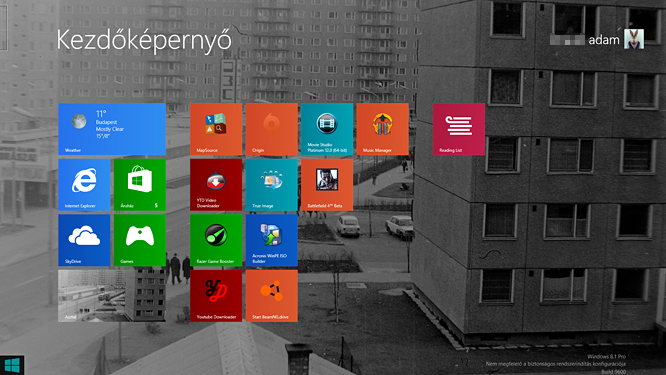Launch the Internet Explorer tile
Screen dimensions: 666x375
click(84, 185)
